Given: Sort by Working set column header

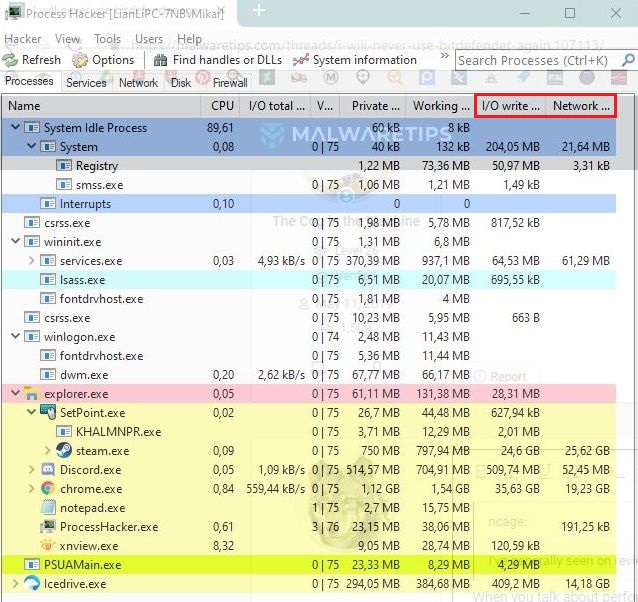Looking at the screenshot, I should pos(440,106).
